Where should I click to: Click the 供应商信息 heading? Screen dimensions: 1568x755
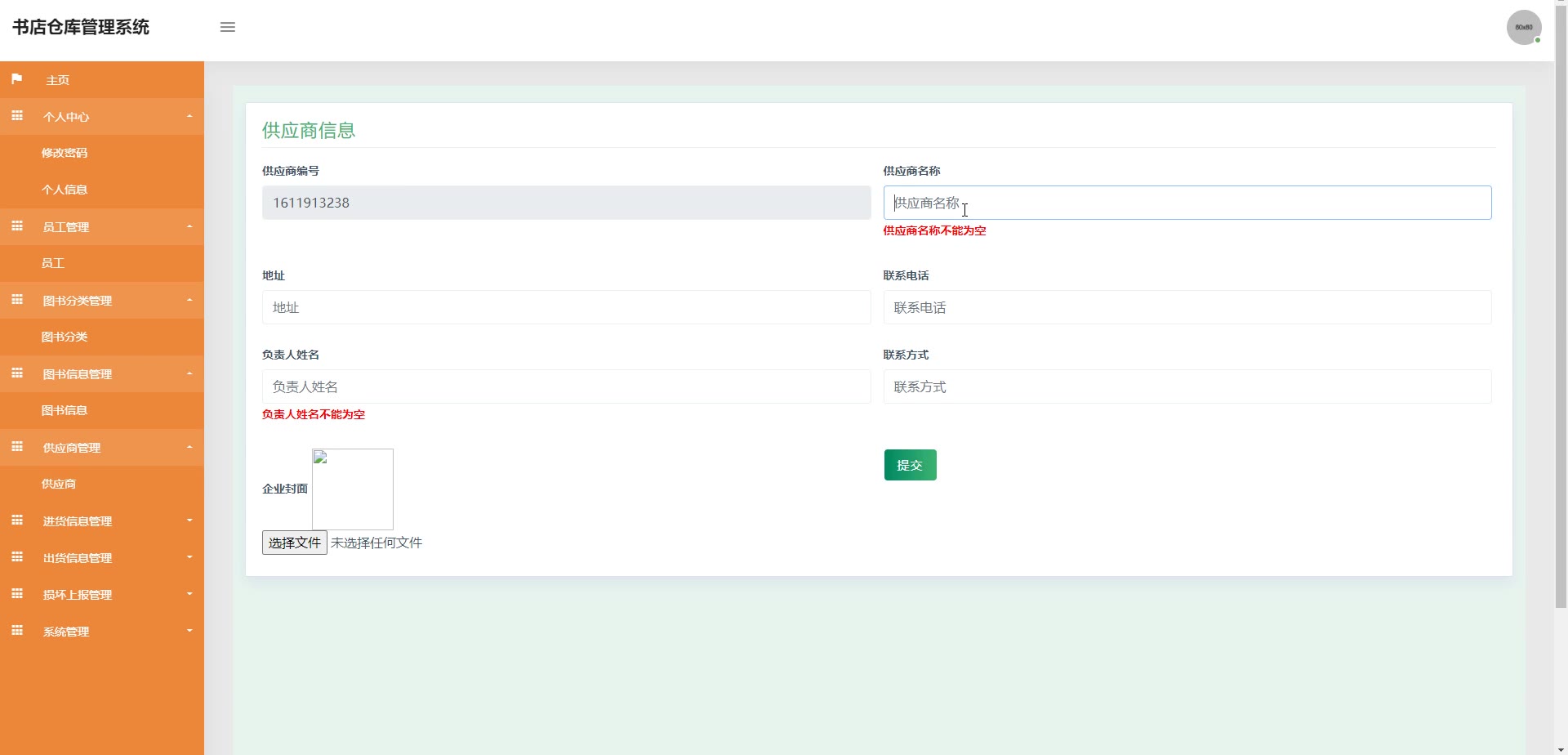[309, 130]
